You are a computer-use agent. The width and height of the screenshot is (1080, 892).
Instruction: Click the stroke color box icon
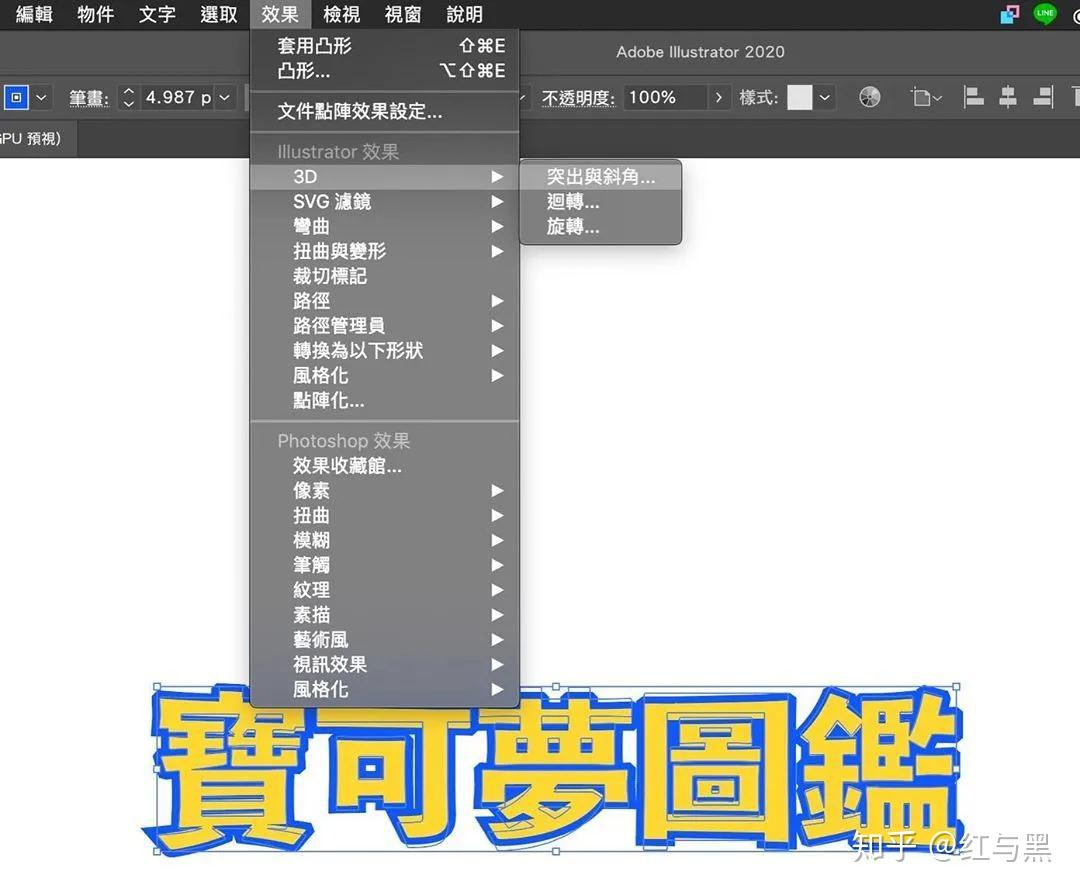tap(17, 97)
